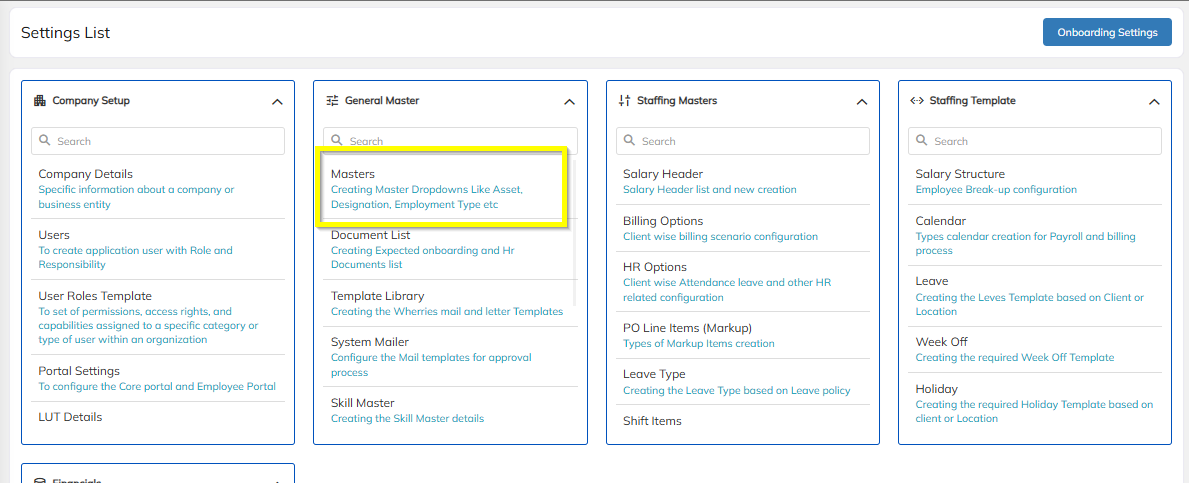The width and height of the screenshot is (1189, 483).
Task: Collapse the Staffing Template panel
Action: click(x=1154, y=102)
